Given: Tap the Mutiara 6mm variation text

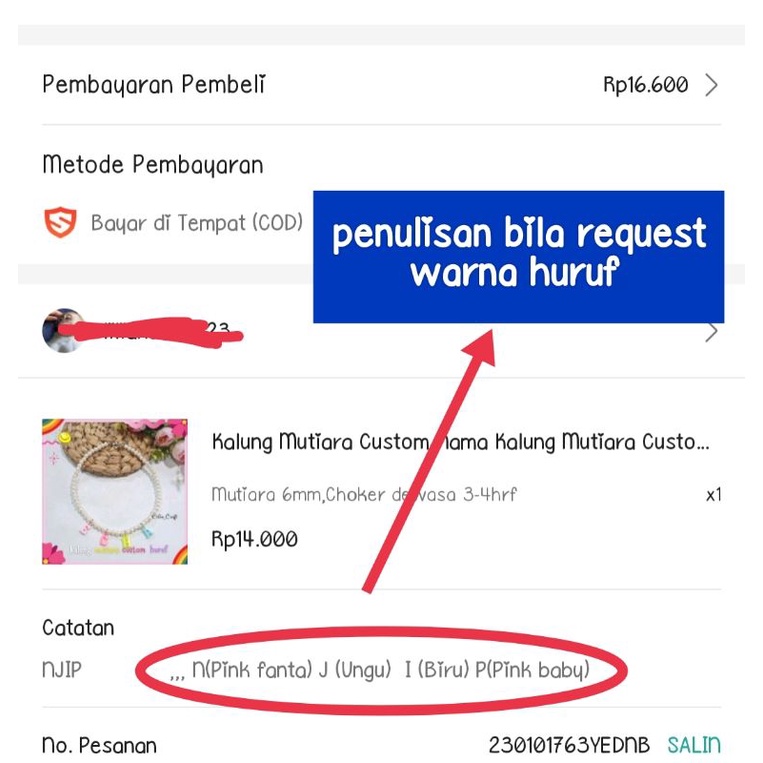Looking at the screenshot, I should [364, 495].
